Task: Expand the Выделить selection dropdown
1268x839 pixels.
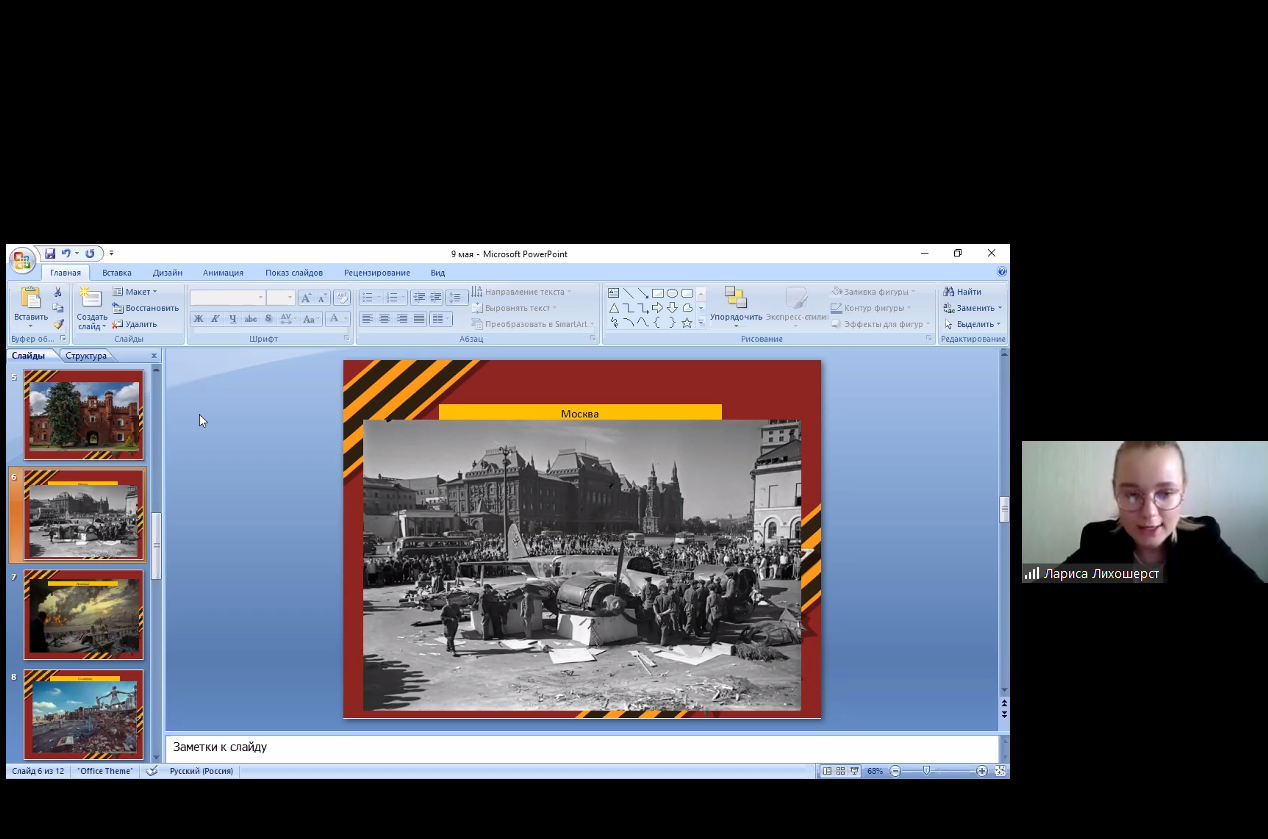Action: (x=973, y=324)
